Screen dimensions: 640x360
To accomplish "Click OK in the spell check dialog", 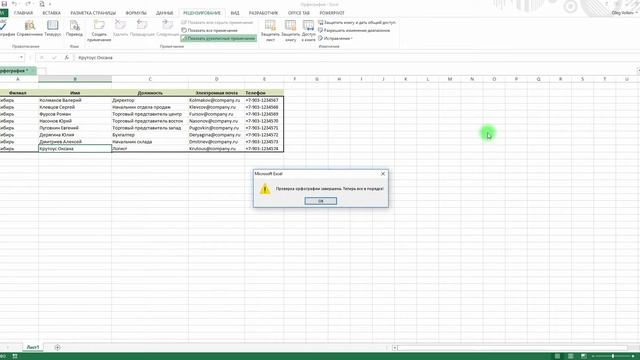I will click(320, 201).
